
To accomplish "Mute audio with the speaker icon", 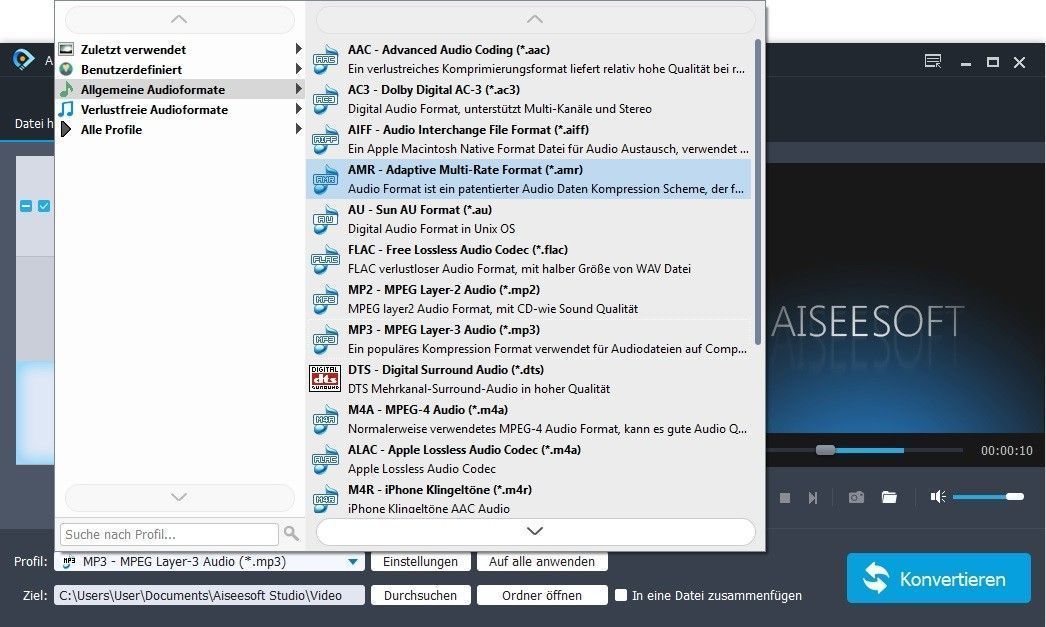I will 937,497.
